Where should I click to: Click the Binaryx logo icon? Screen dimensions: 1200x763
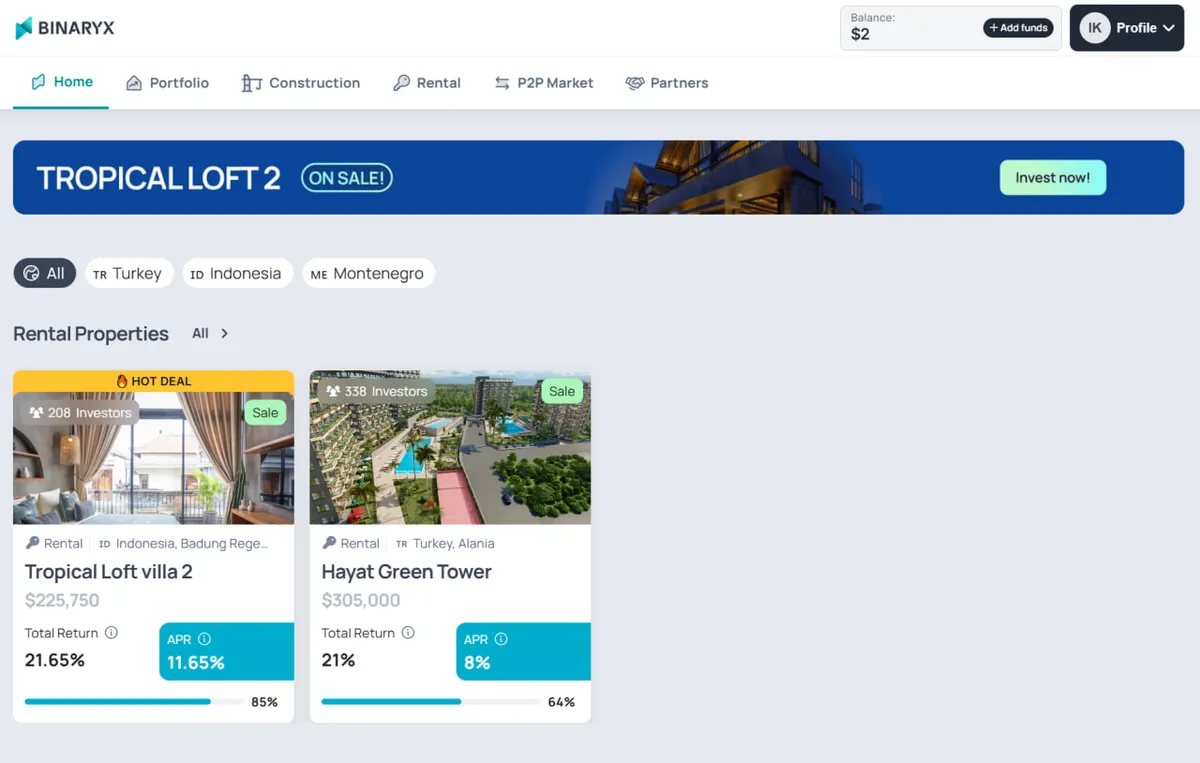pyautogui.click(x=23, y=28)
